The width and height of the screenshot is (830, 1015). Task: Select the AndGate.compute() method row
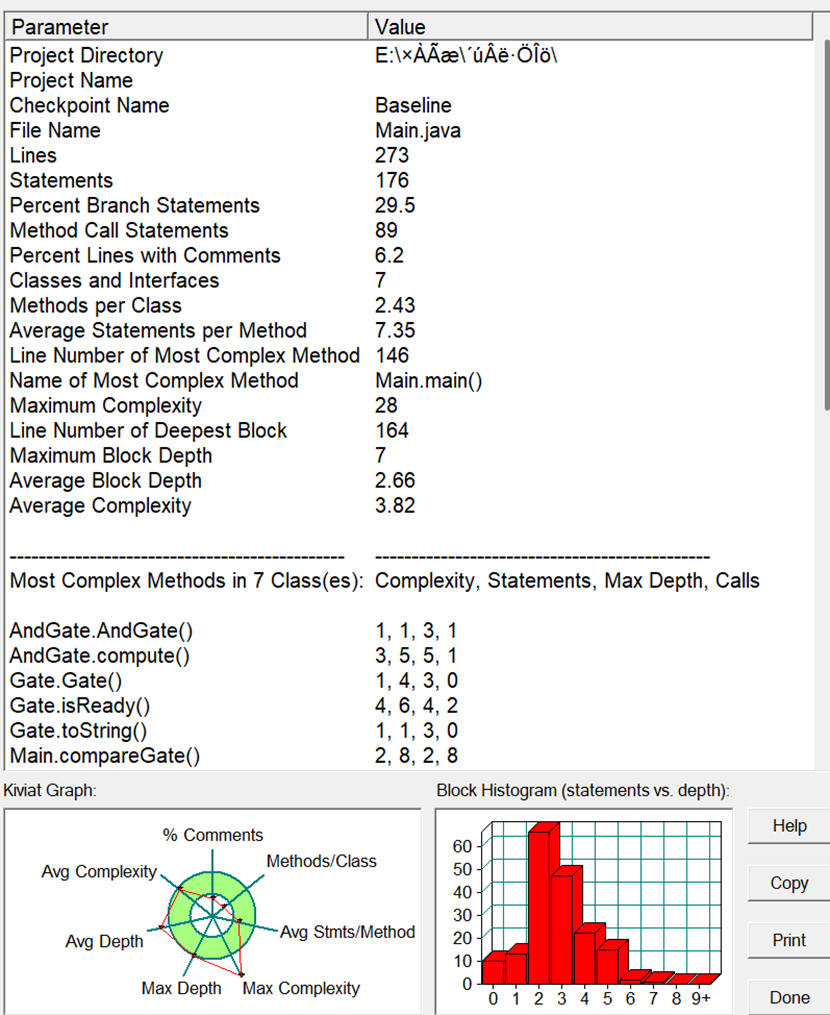(408, 656)
